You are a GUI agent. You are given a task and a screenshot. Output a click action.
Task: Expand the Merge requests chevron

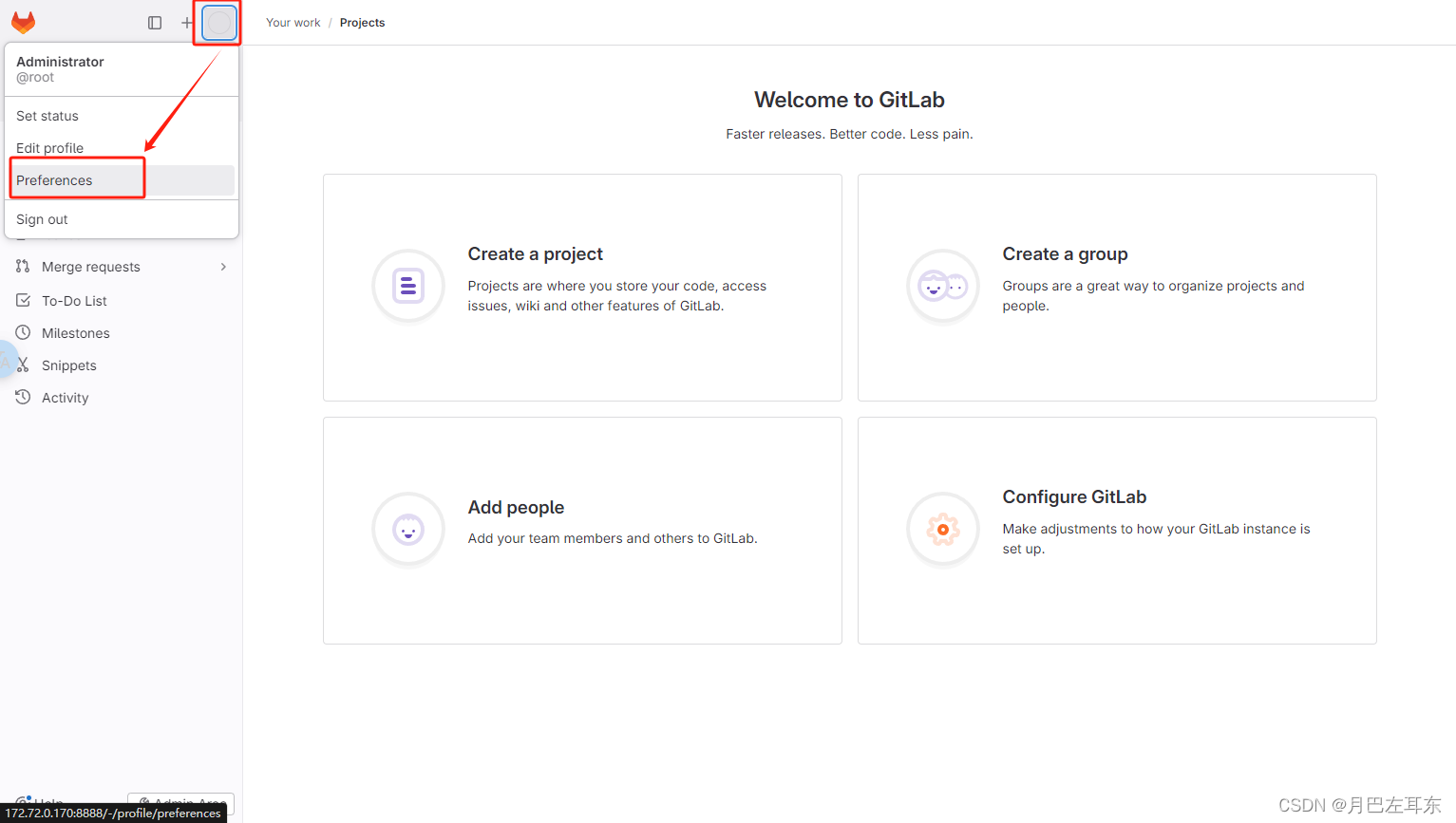223,267
